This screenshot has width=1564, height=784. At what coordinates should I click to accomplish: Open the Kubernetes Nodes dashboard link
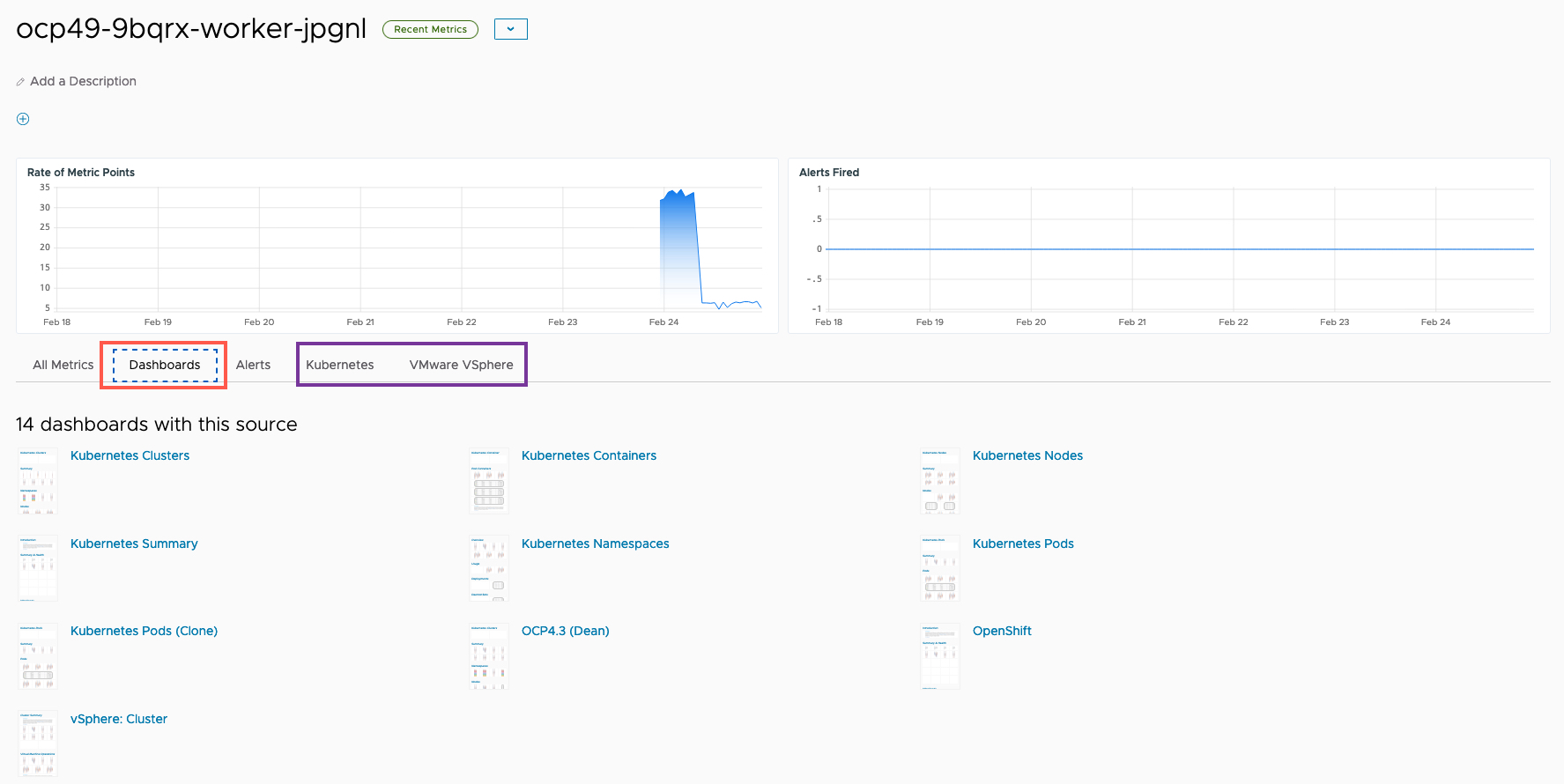pyautogui.click(x=1027, y=455)
